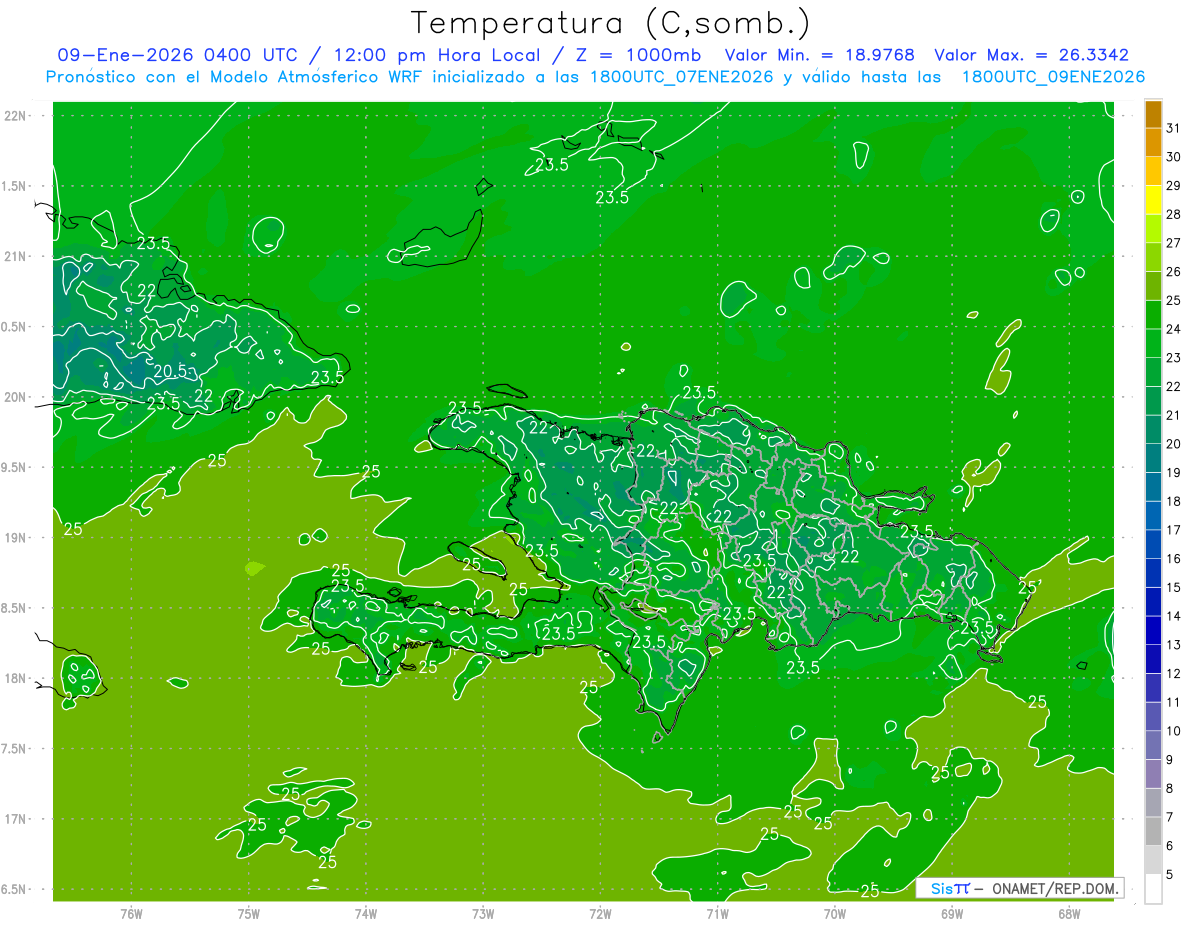Click the 'Sis' logo text in the credit box
This screenshot has width=1200, height=927.
[x=940, y=888]
